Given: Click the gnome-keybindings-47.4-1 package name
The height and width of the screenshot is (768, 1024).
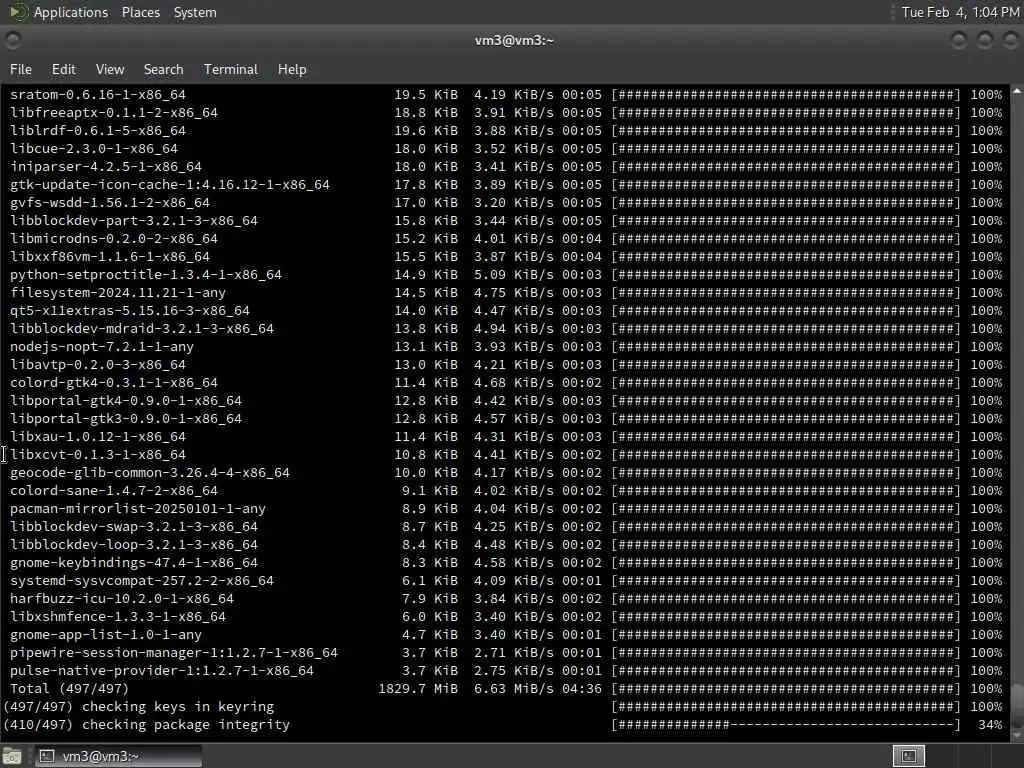Looking at the screenshot, I should (x=134, y=562).
